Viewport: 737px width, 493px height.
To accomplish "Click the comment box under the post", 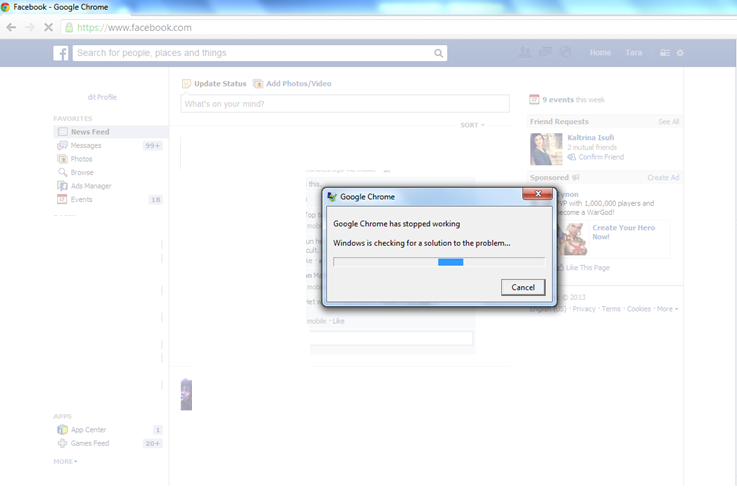I will [391, 338].
